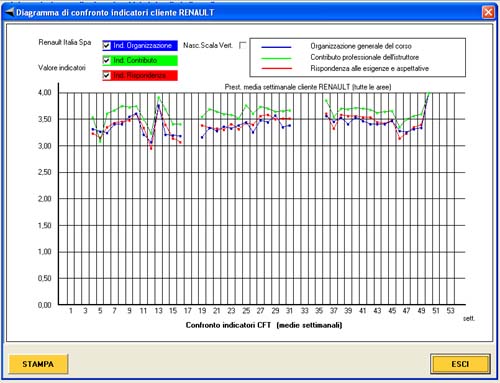Click the red Ind. Rispondenza label
This screenshot has width=500, height=383.
pyautogui.click(x=139, y=75)
